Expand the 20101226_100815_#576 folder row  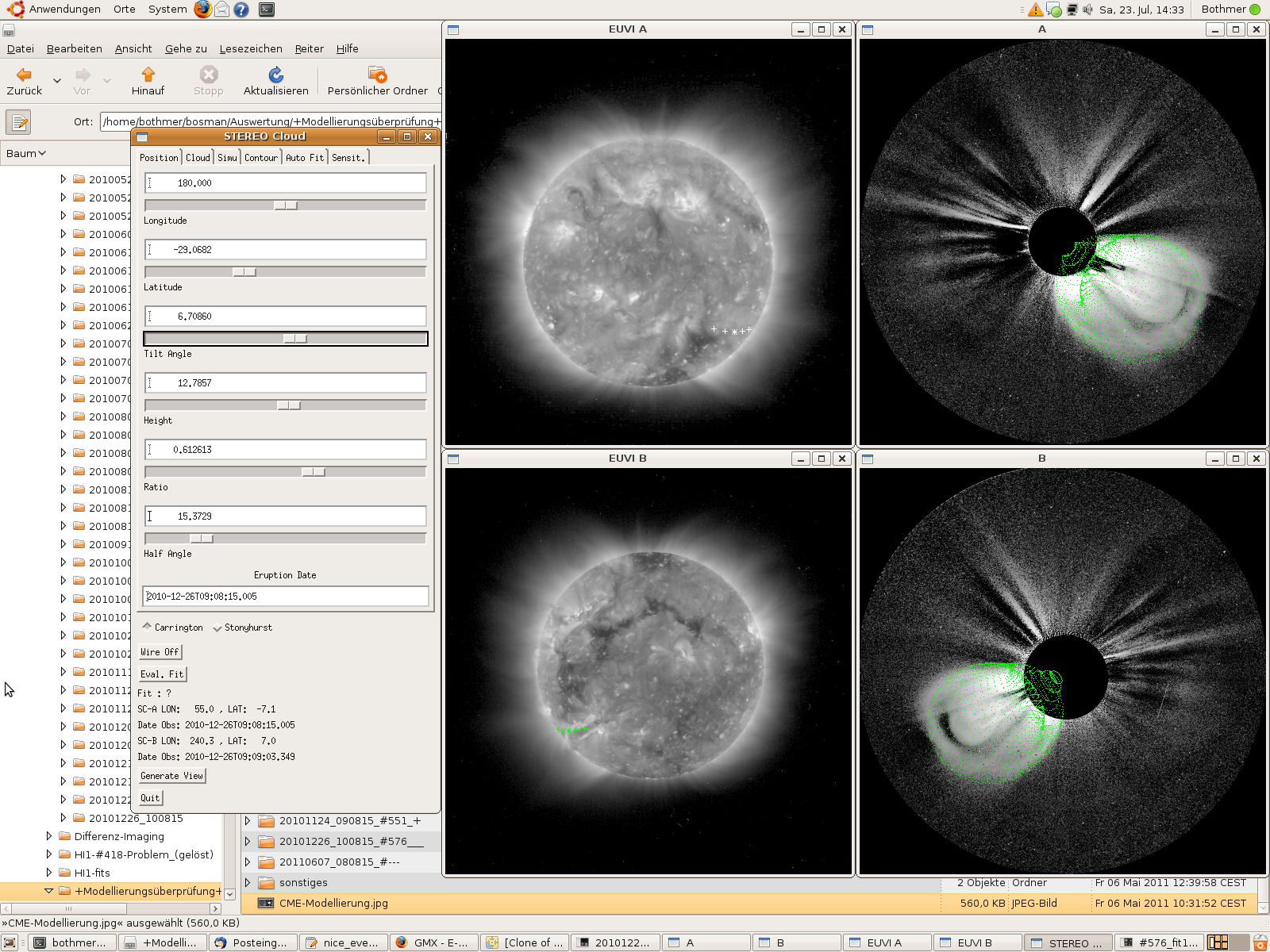pos(247,841)
